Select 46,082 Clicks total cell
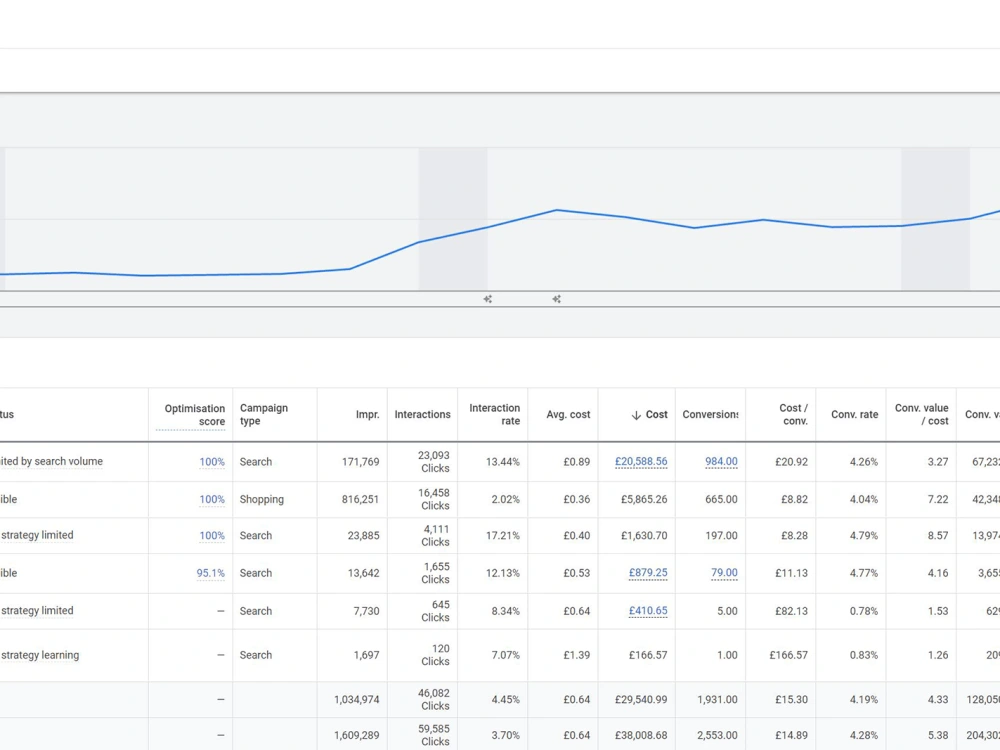 [x=434, y=700]
